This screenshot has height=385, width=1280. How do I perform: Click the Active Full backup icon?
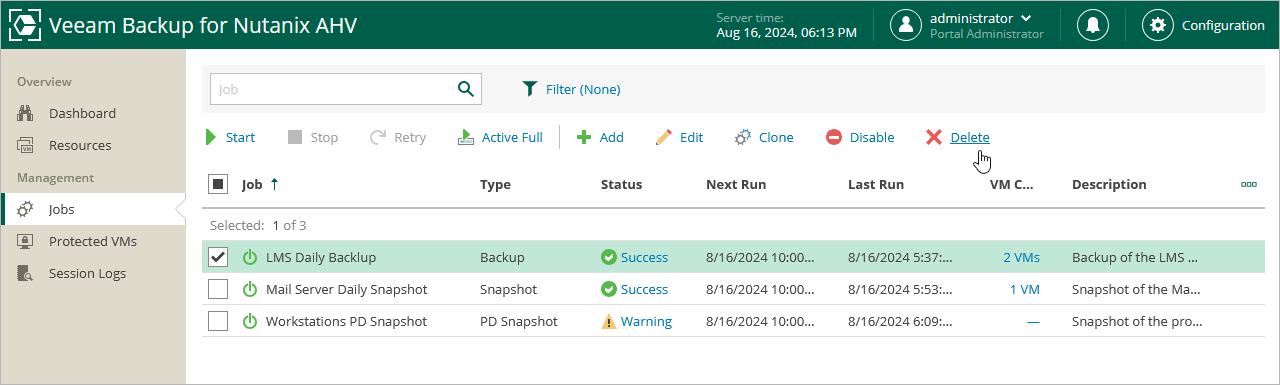tap(466, 137)
